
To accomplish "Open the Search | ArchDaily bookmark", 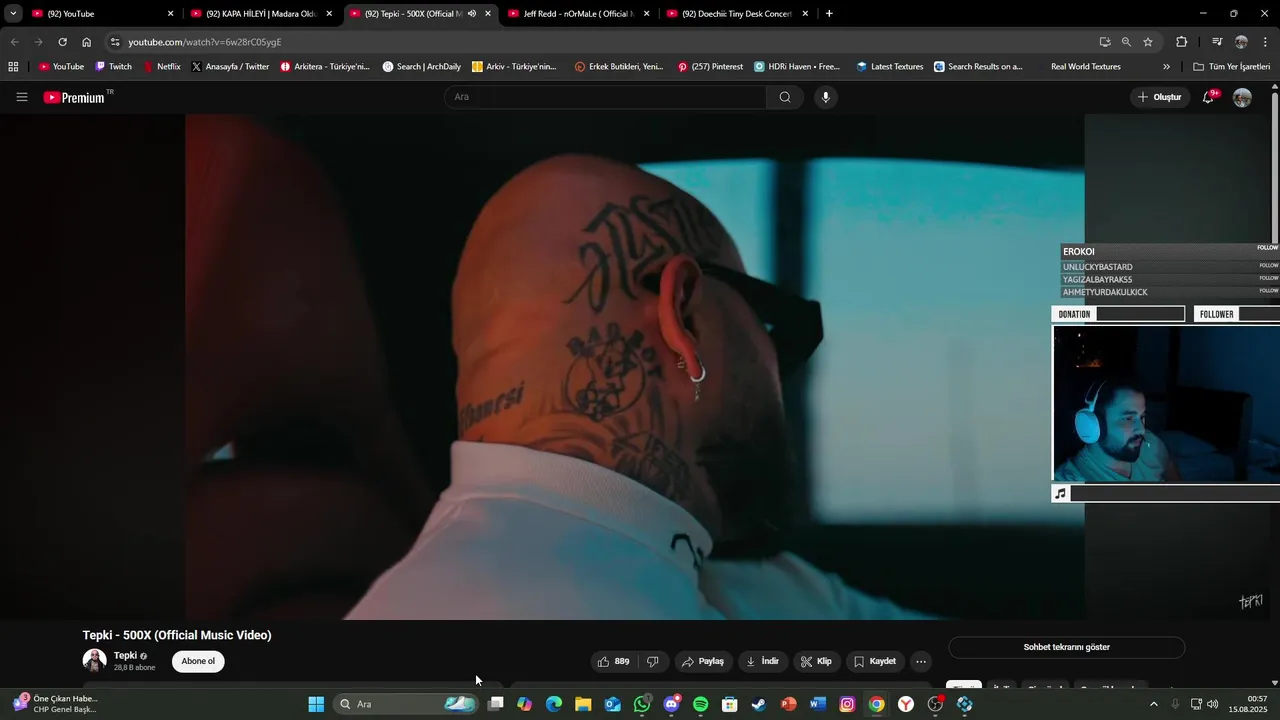I will pos(422,67).
